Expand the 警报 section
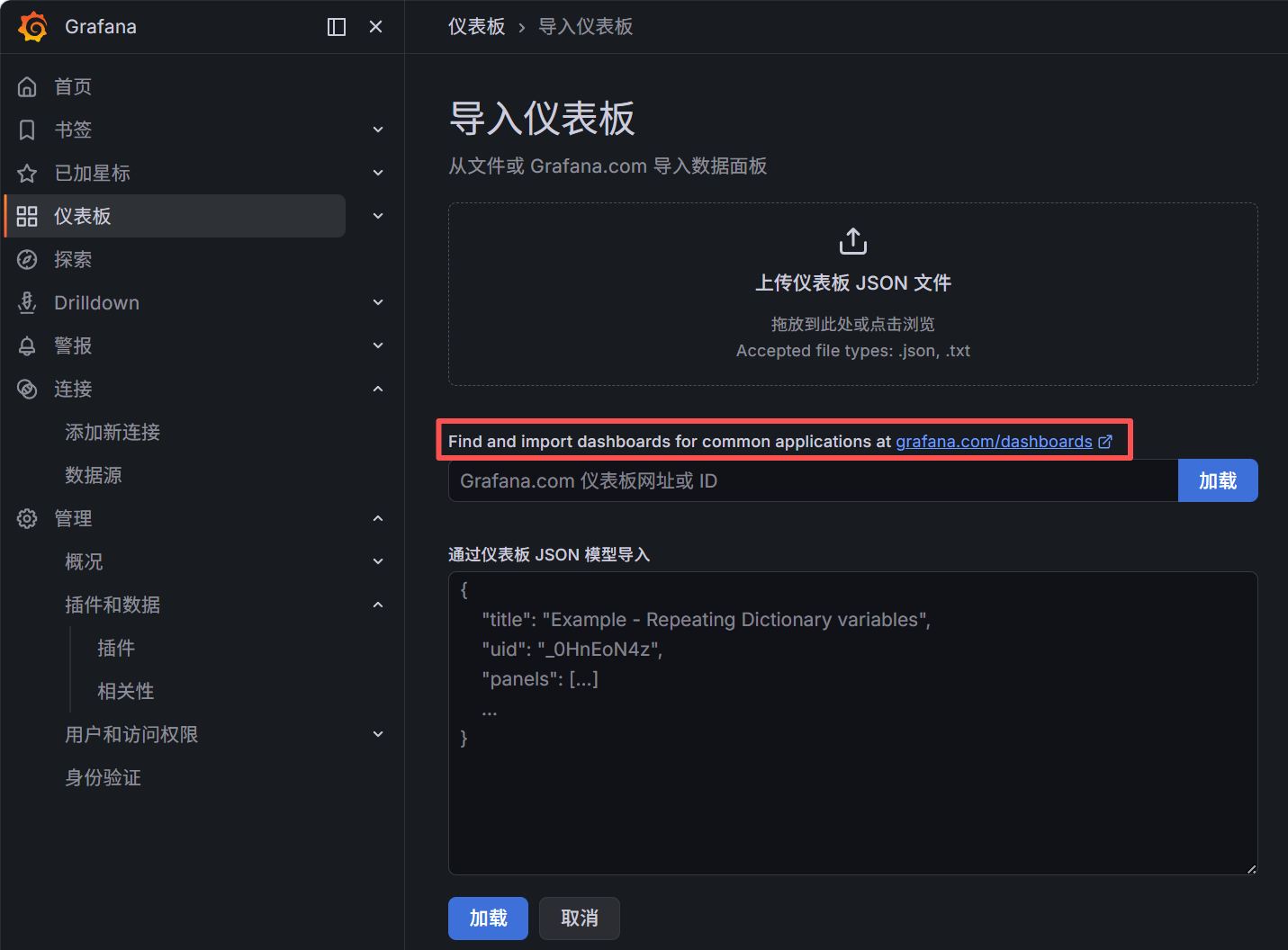Screen dimensions: 1288x950 click(378, 345)
